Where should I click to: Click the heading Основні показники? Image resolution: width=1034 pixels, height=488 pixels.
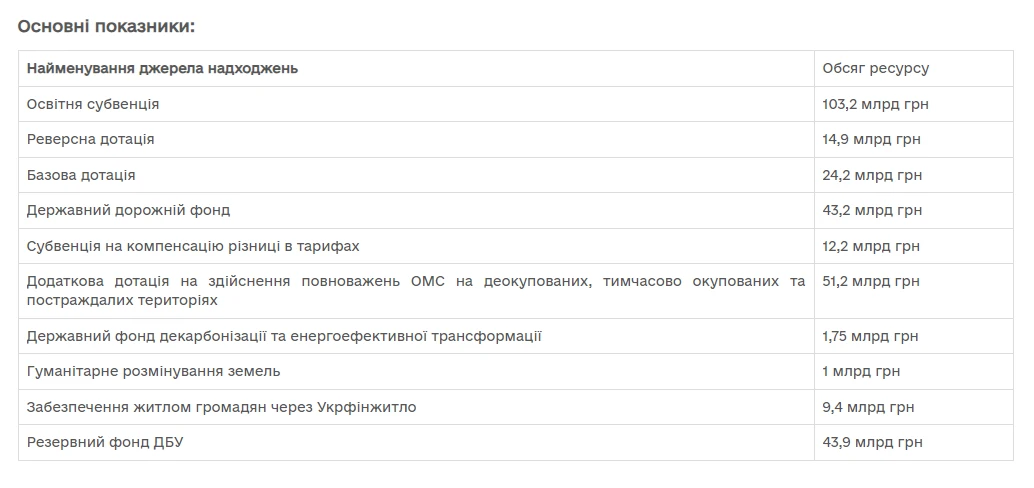[106, 26]
